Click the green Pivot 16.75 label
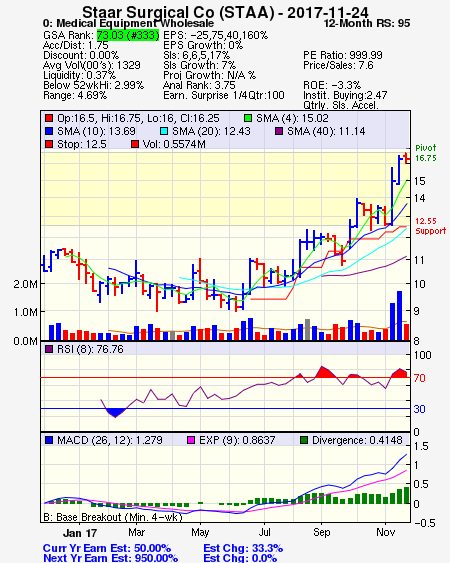 coord(426,153)
